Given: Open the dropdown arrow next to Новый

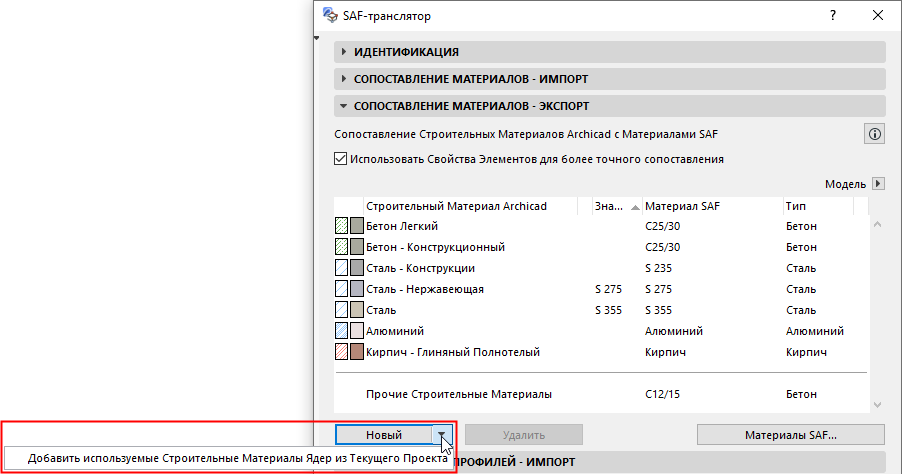Looking at the screenshot, I should 441,435.
